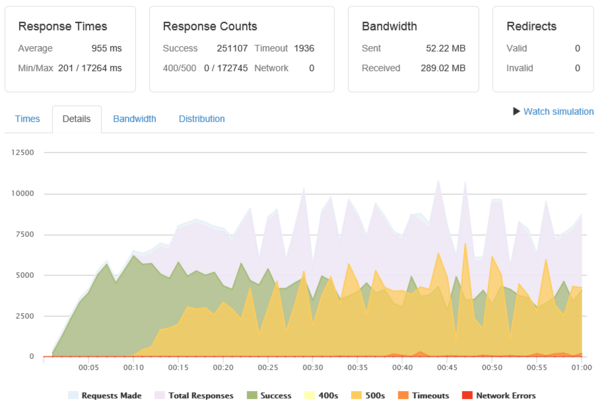Click the Valid redirects label

(x=517, y=48)
